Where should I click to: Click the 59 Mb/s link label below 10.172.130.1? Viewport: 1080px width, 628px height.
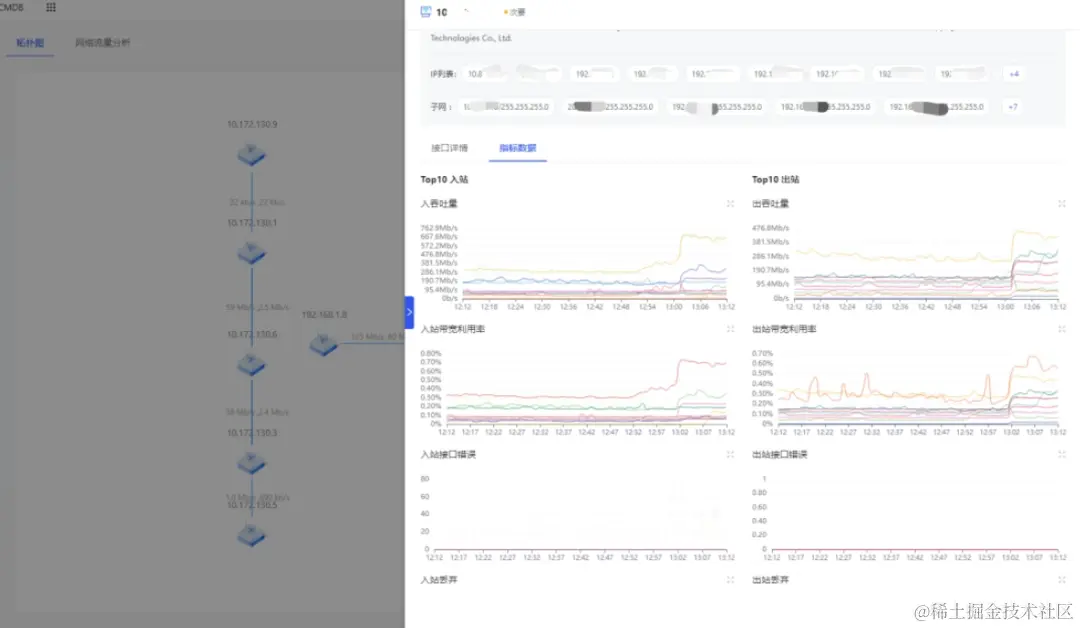(x=258, y=307)
